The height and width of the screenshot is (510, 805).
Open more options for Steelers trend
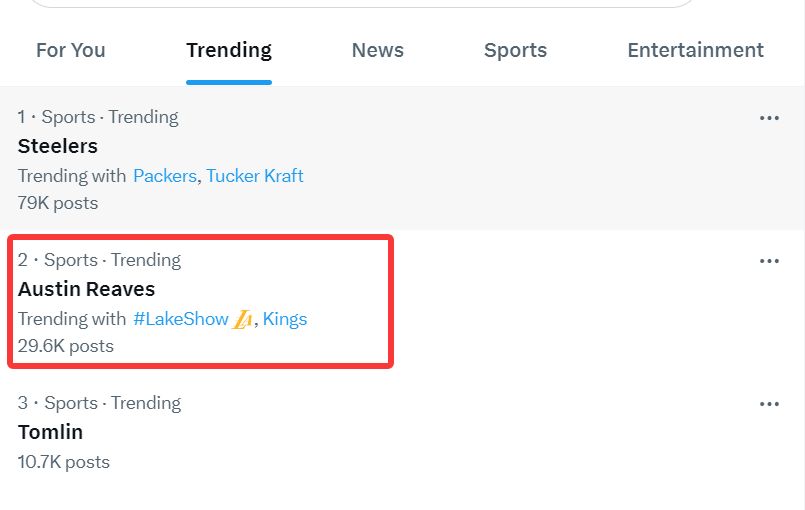(768, 118)
